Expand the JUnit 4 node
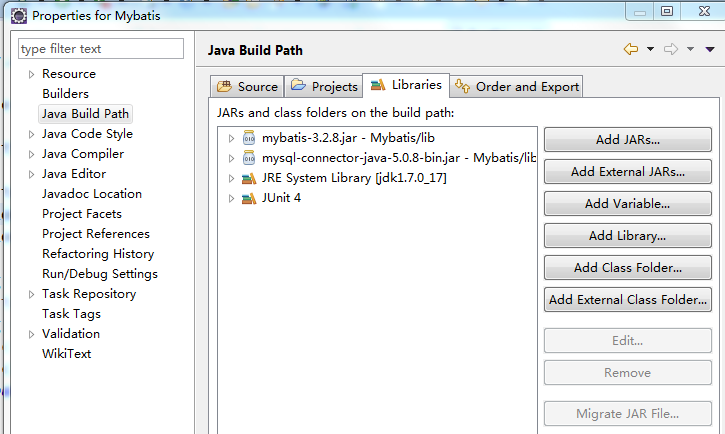The width and height of the screenshot is (725, 434). [x=231, y=199]
